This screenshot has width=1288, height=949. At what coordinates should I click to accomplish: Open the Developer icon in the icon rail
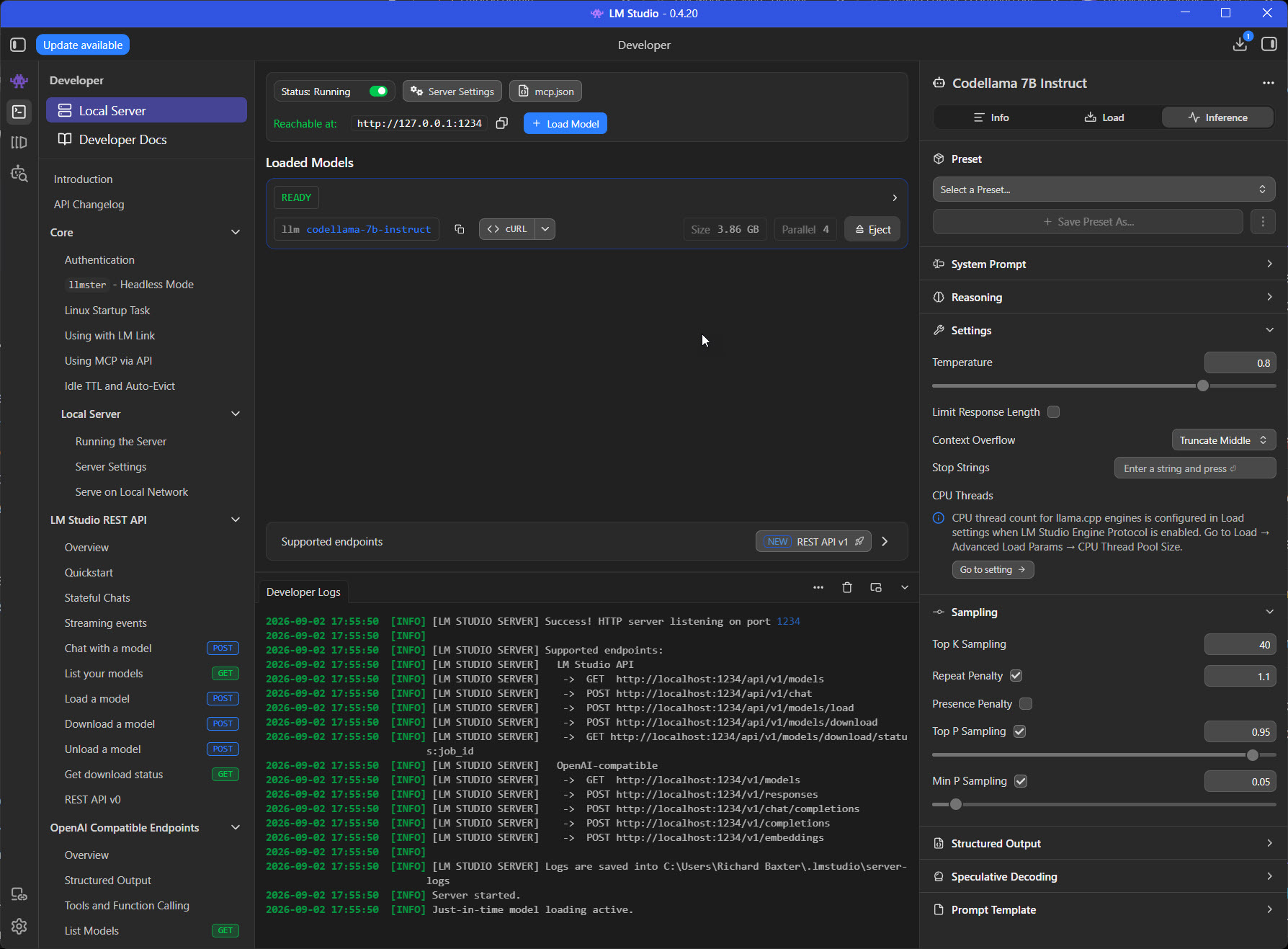coord(19,112)
